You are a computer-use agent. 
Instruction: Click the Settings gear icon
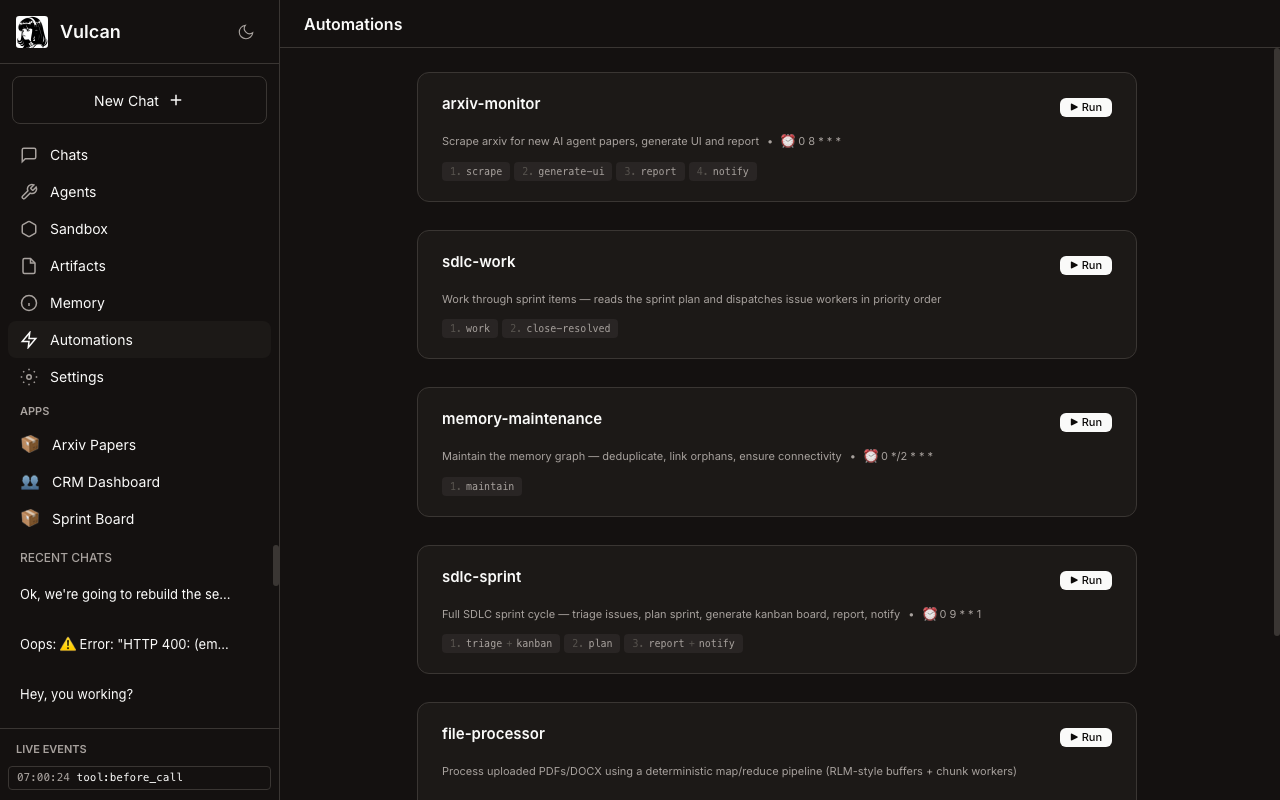pyautogui.click(x=29, y=377)
